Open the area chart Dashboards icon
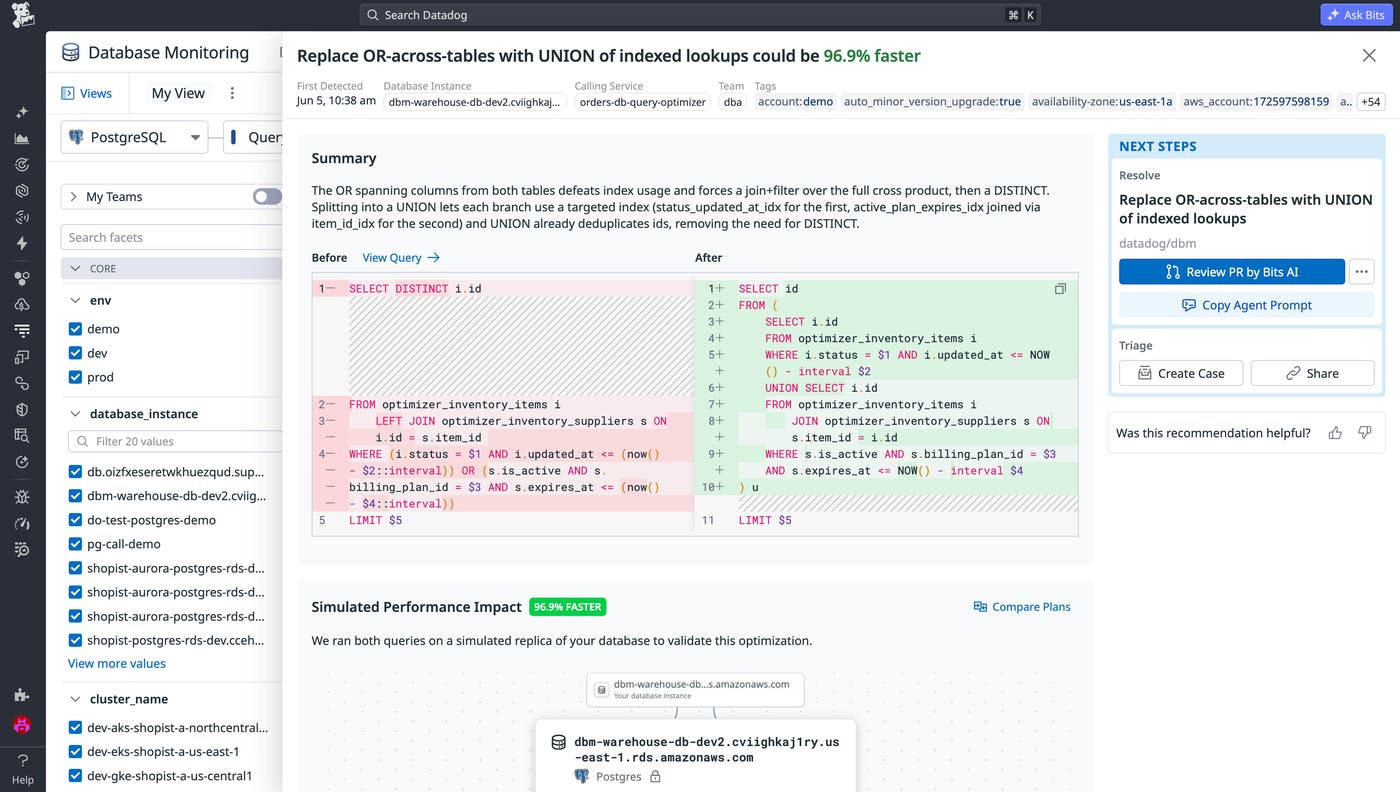 click(22, 138)
